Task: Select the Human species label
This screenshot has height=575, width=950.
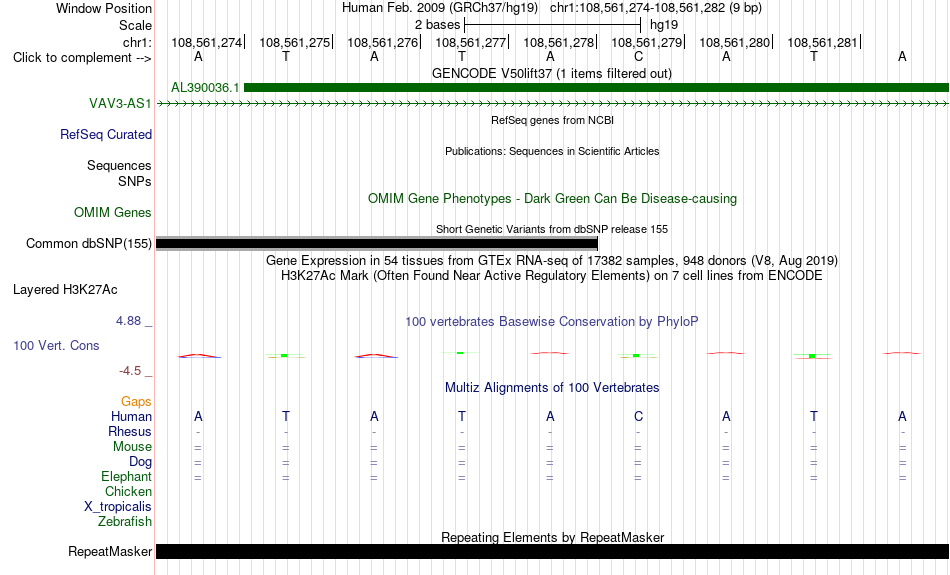Action: pyautogui.click(x=131, y=416)
